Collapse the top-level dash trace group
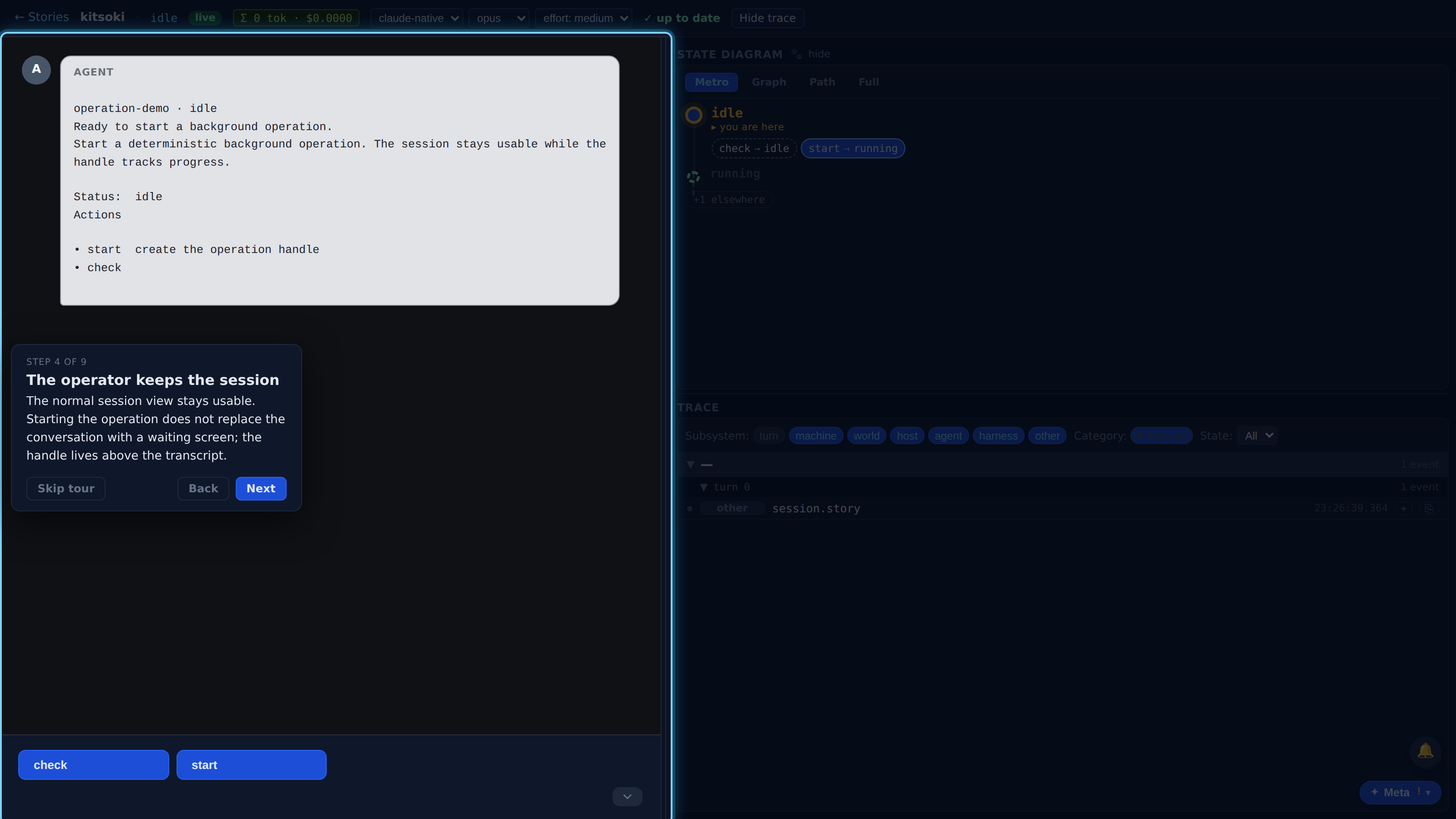The height and width of the screenshot is (819, 1456). [691, 465]
